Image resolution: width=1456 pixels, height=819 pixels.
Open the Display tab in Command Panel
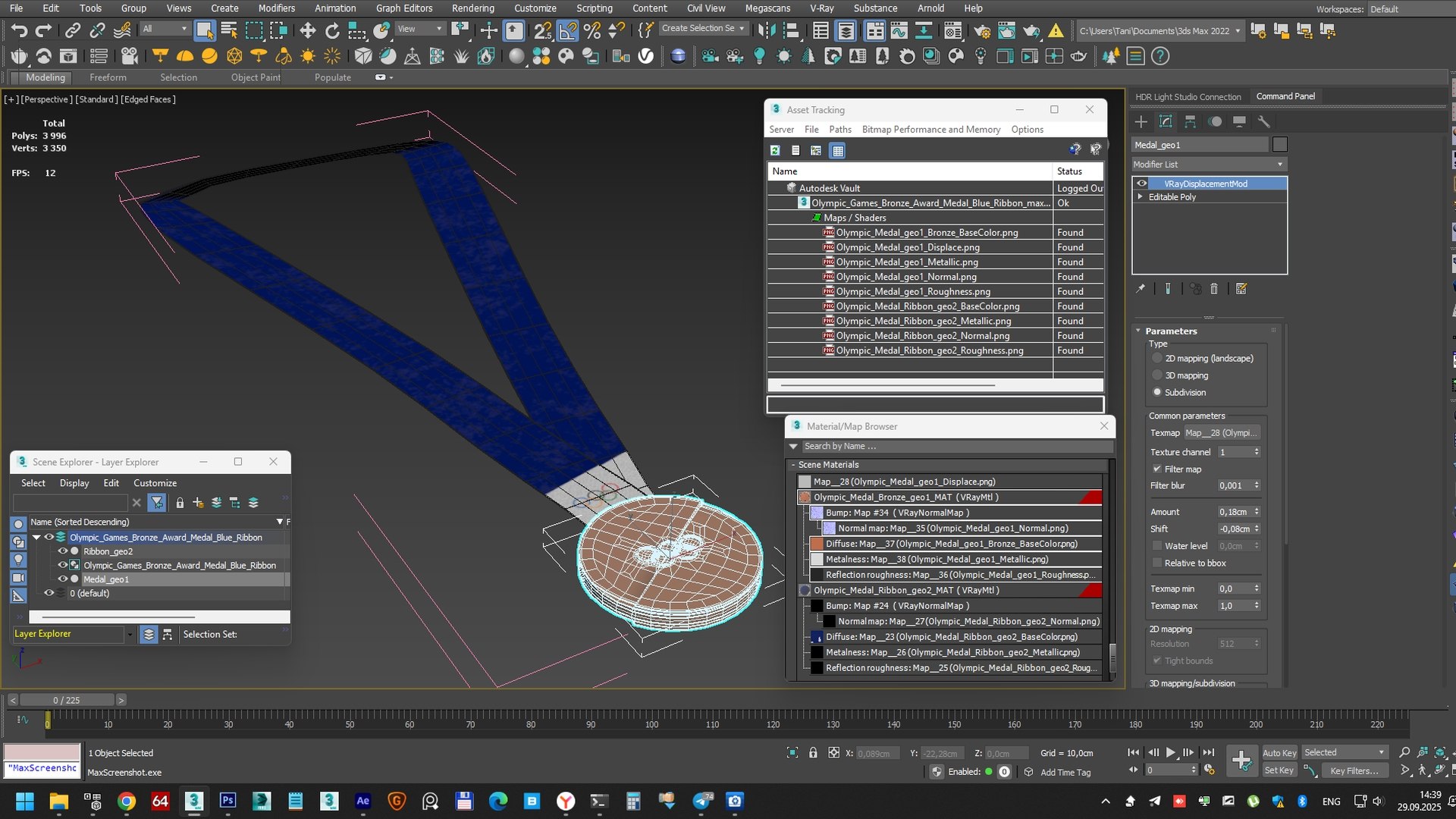[x=1239, y=121]
